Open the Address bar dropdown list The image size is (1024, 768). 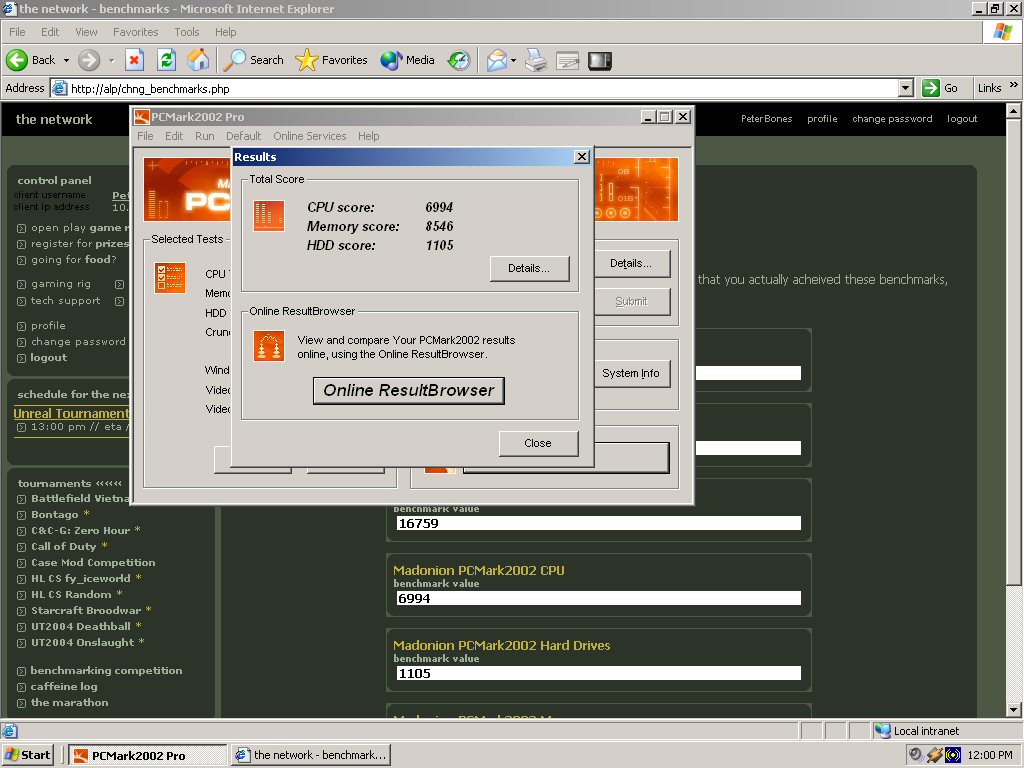tap(905, 88)
